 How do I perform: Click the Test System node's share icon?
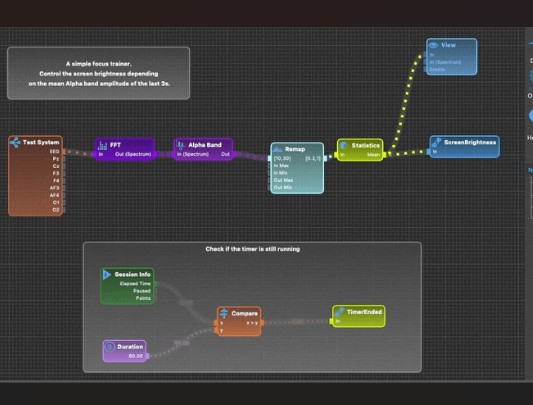15,142
